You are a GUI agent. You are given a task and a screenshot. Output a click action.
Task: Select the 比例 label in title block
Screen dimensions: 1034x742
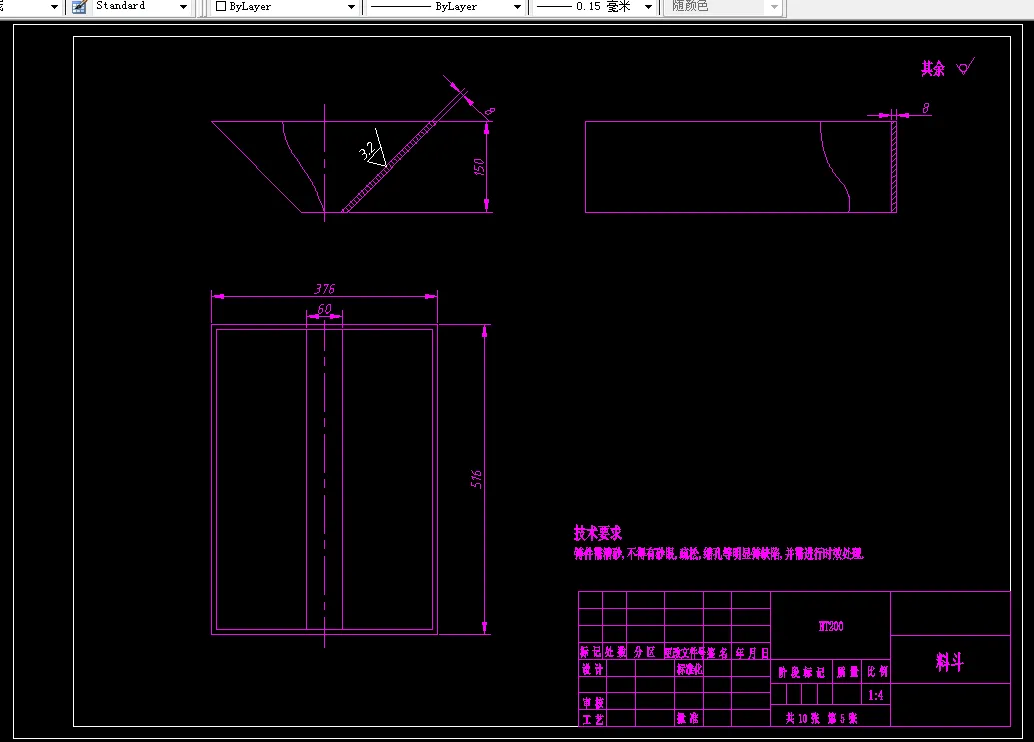pos(877,671)
